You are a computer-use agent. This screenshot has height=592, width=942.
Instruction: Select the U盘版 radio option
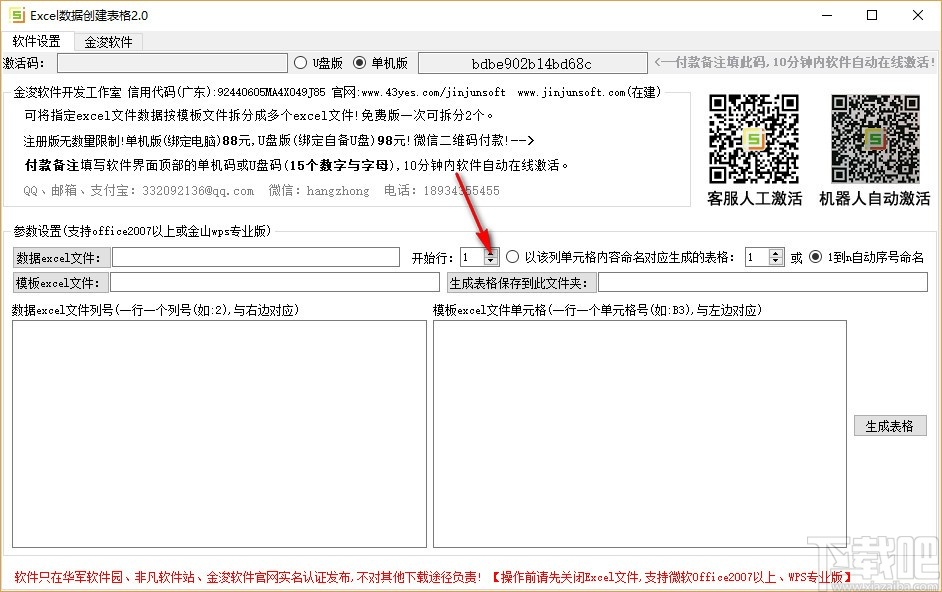[300, 62]
